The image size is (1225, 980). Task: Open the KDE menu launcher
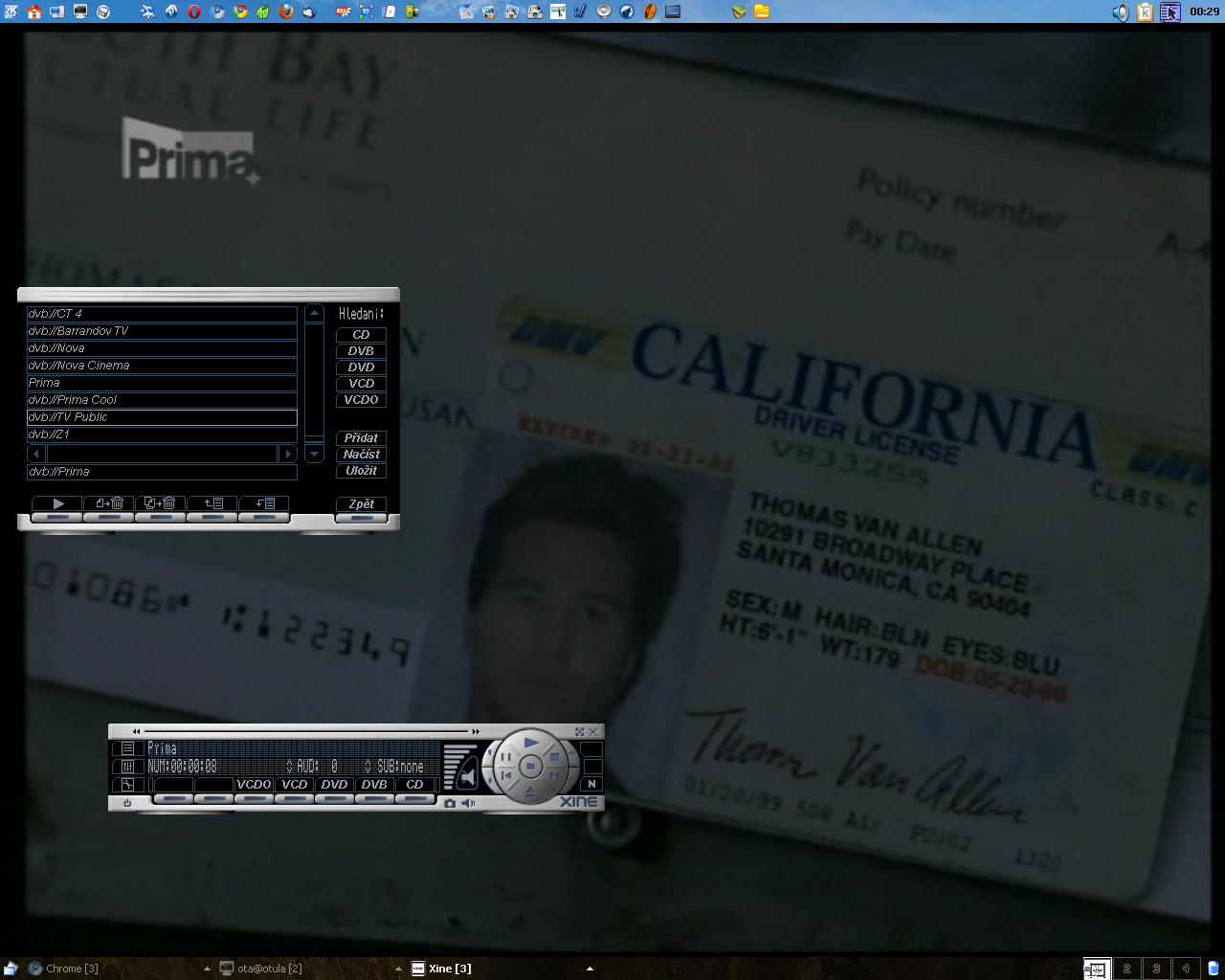11,11
